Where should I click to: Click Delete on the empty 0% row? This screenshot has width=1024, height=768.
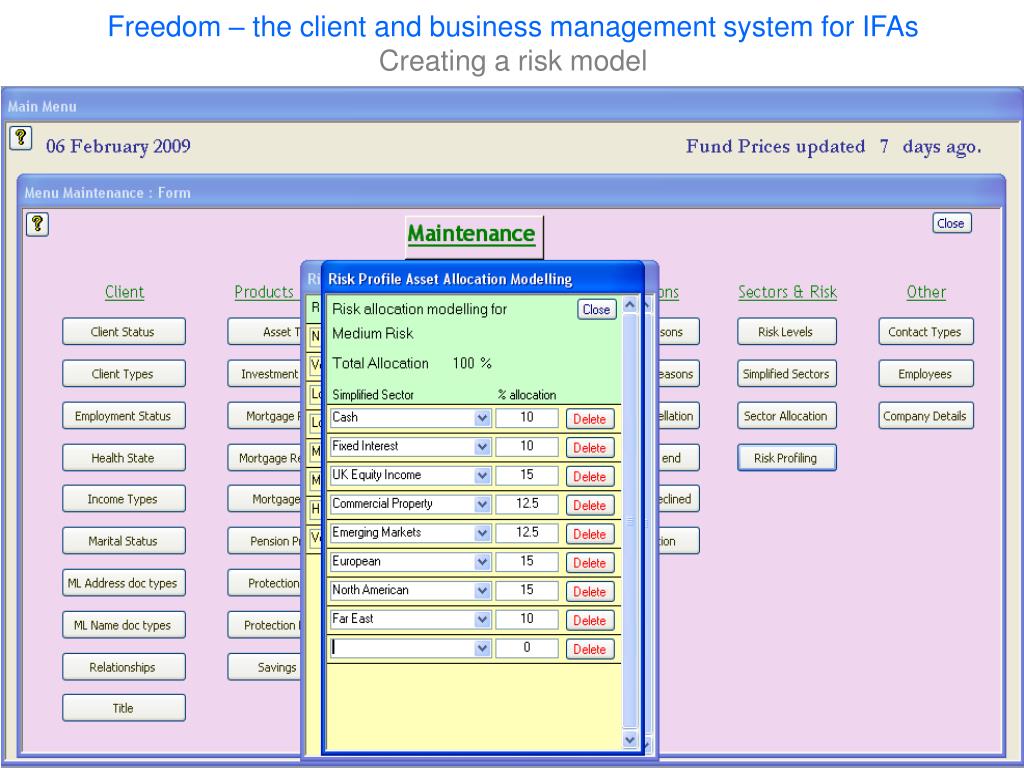590,648
